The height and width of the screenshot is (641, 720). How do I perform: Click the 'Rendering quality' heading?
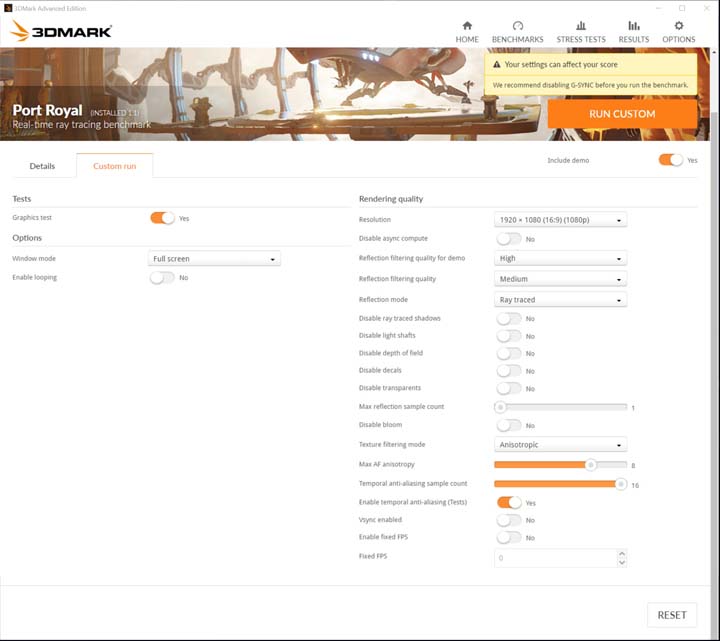click(391, 199)
